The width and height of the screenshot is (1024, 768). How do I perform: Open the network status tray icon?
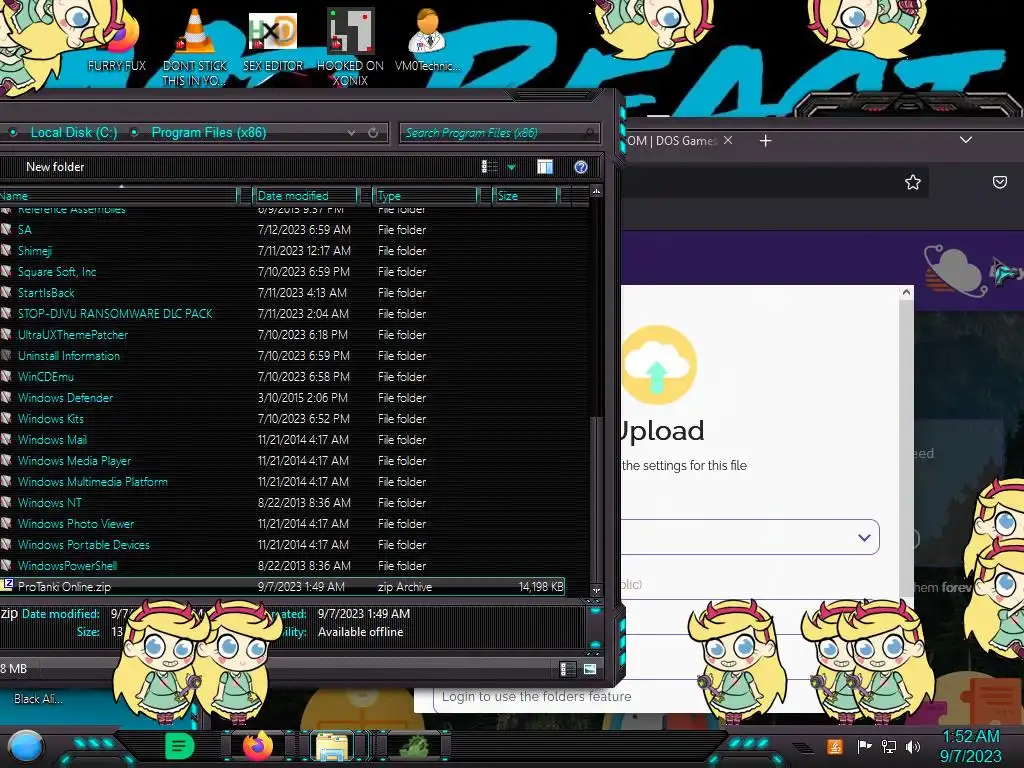point(889,746)
